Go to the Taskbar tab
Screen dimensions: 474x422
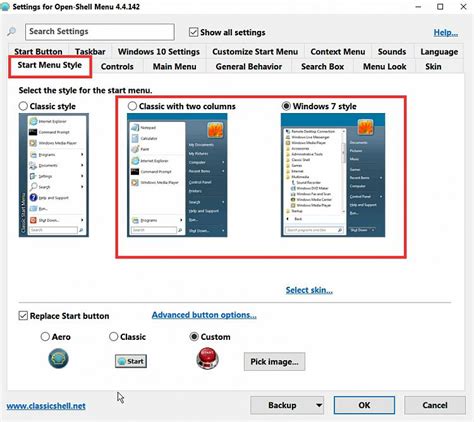pyautogui.click(x=90, y=52)
